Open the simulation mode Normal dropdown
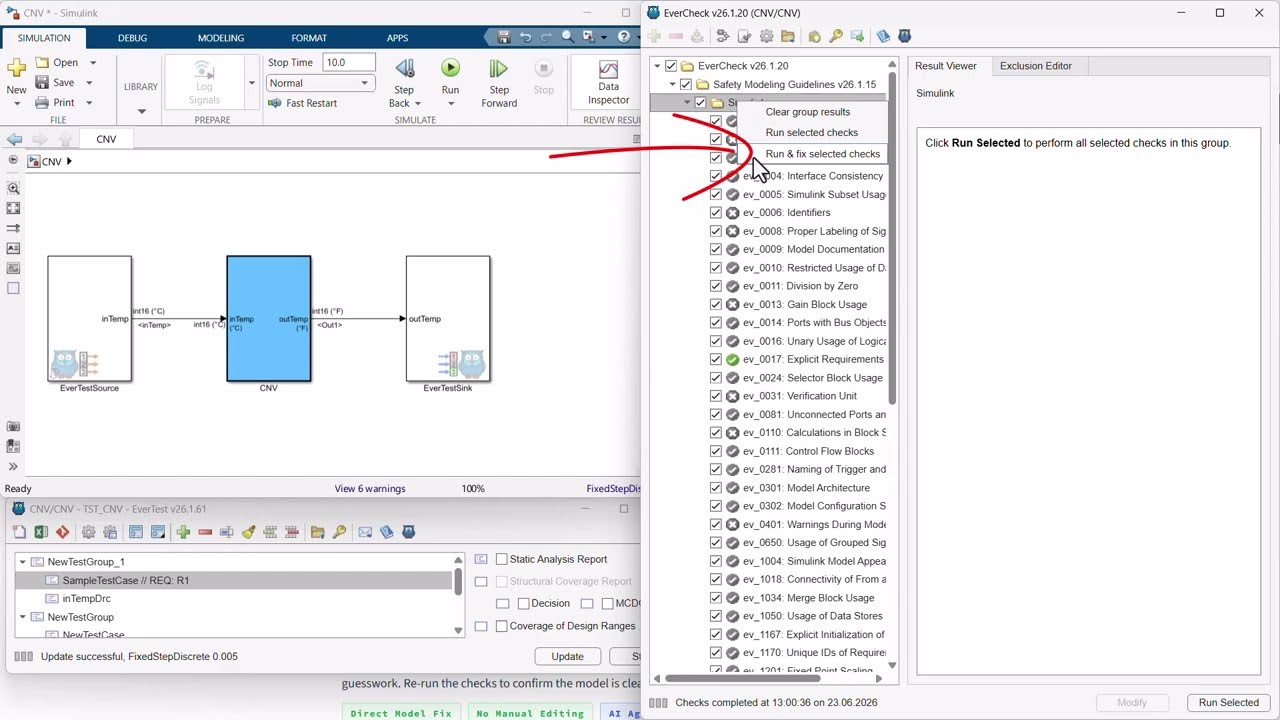The height and width of the screenshot is (720, 1280). [x=320, y=83]
